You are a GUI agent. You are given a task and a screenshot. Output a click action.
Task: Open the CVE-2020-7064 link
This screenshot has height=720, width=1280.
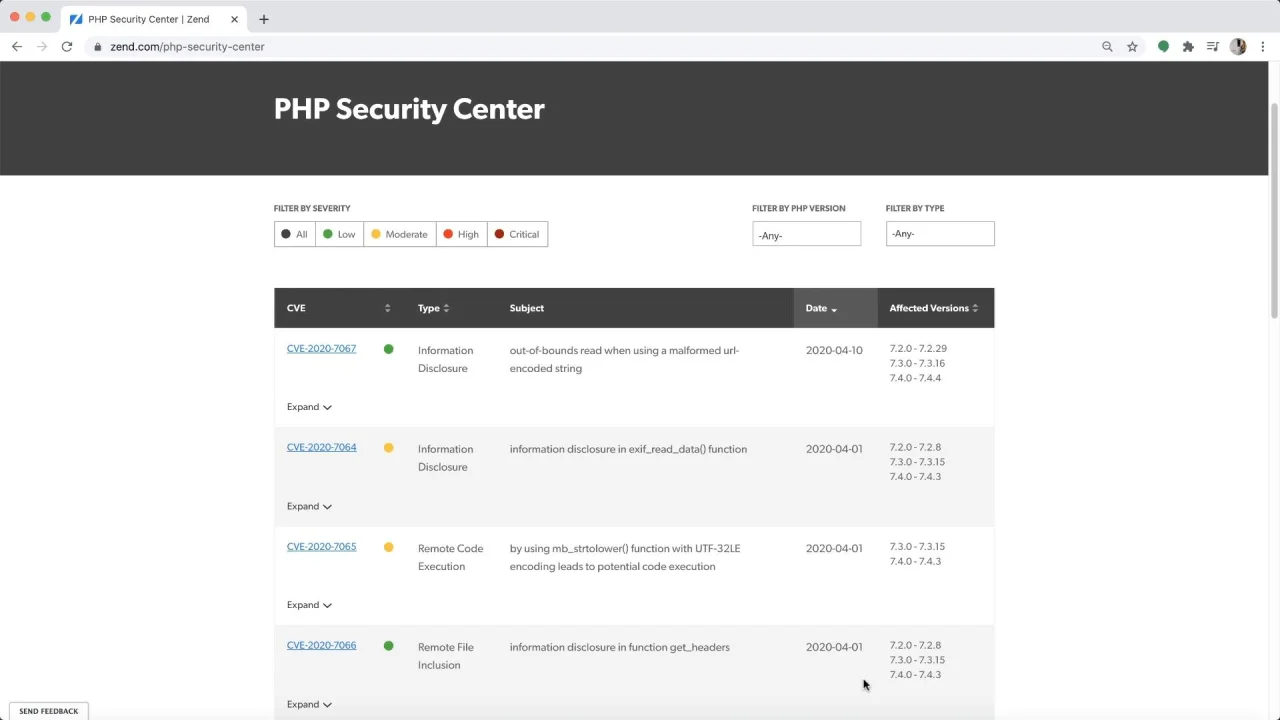point(321,447)
